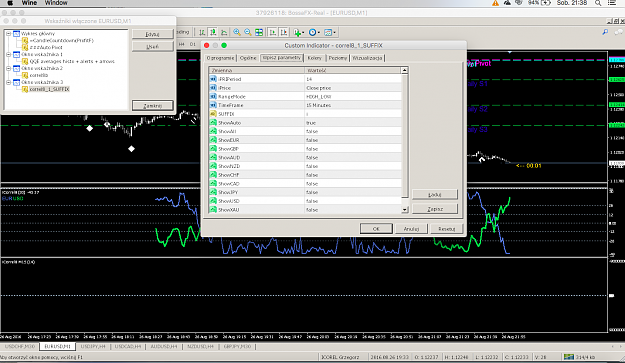Select the line chart type icon
This screenshot has height=363, width=625.
coord(224,32)
